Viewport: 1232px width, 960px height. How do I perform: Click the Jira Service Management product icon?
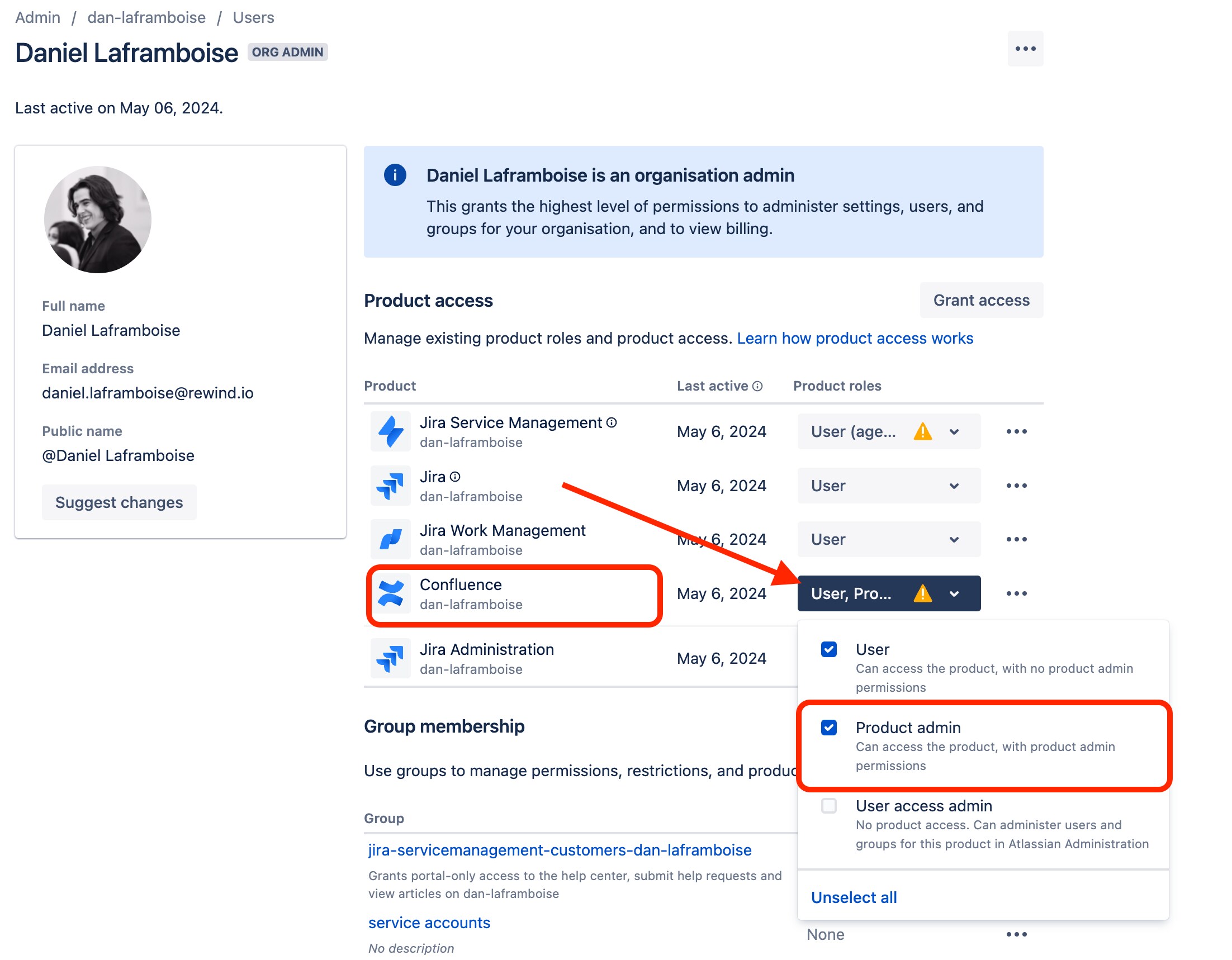click(390, 432)
